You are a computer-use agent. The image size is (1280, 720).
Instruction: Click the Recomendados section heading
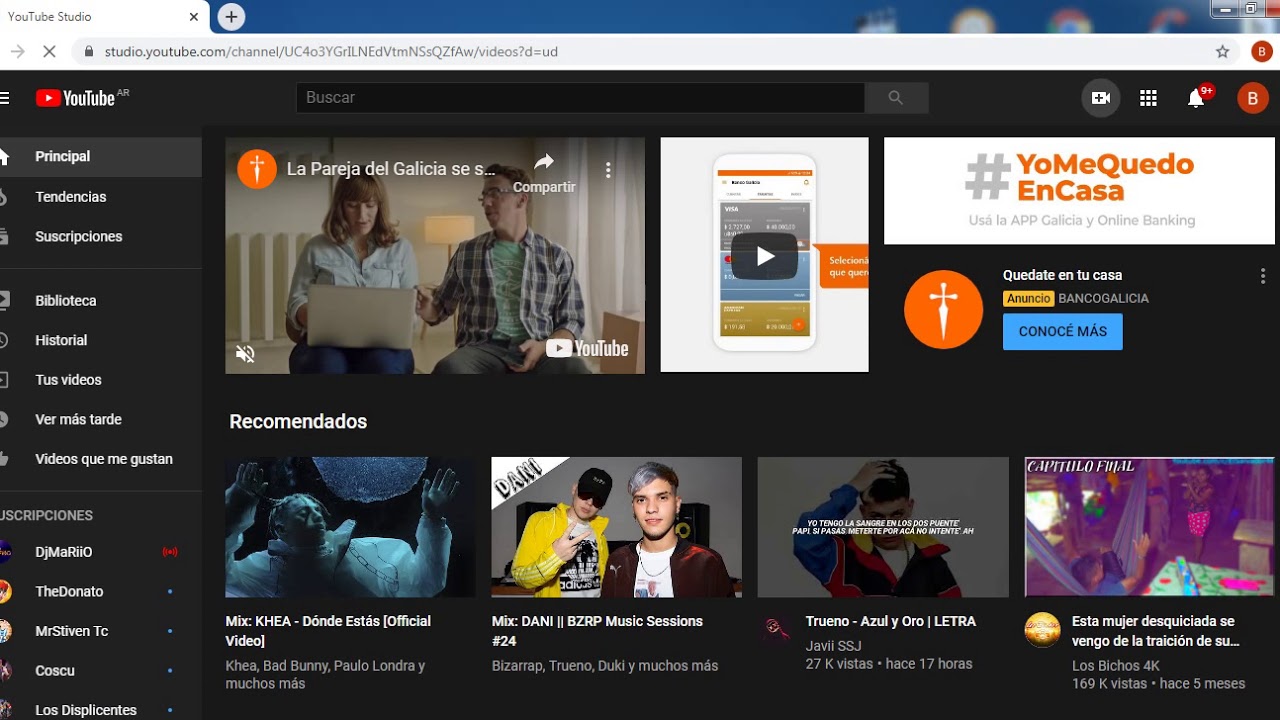coord(298,422)
